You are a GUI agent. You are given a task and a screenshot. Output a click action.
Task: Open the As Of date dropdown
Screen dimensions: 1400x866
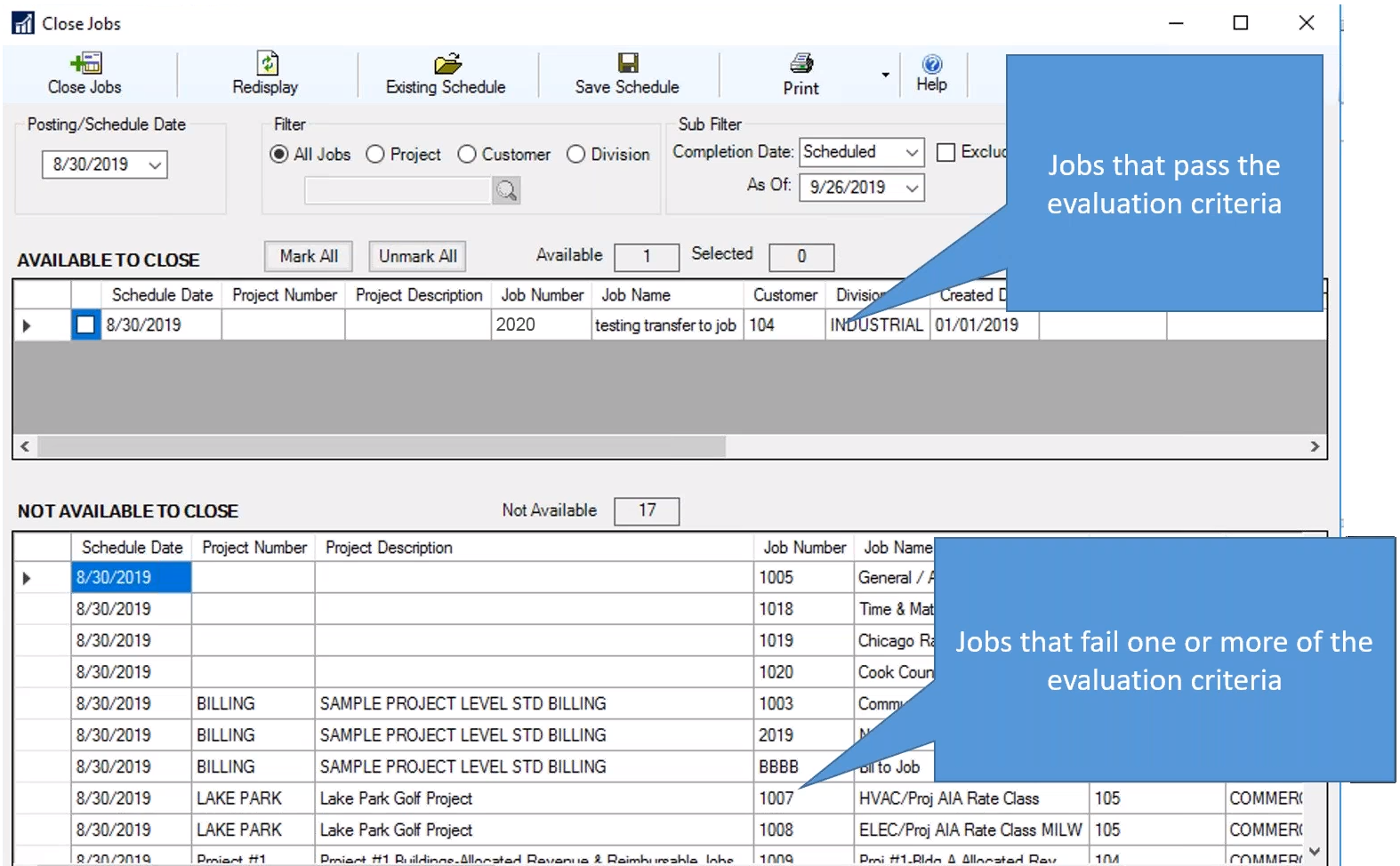912,188
